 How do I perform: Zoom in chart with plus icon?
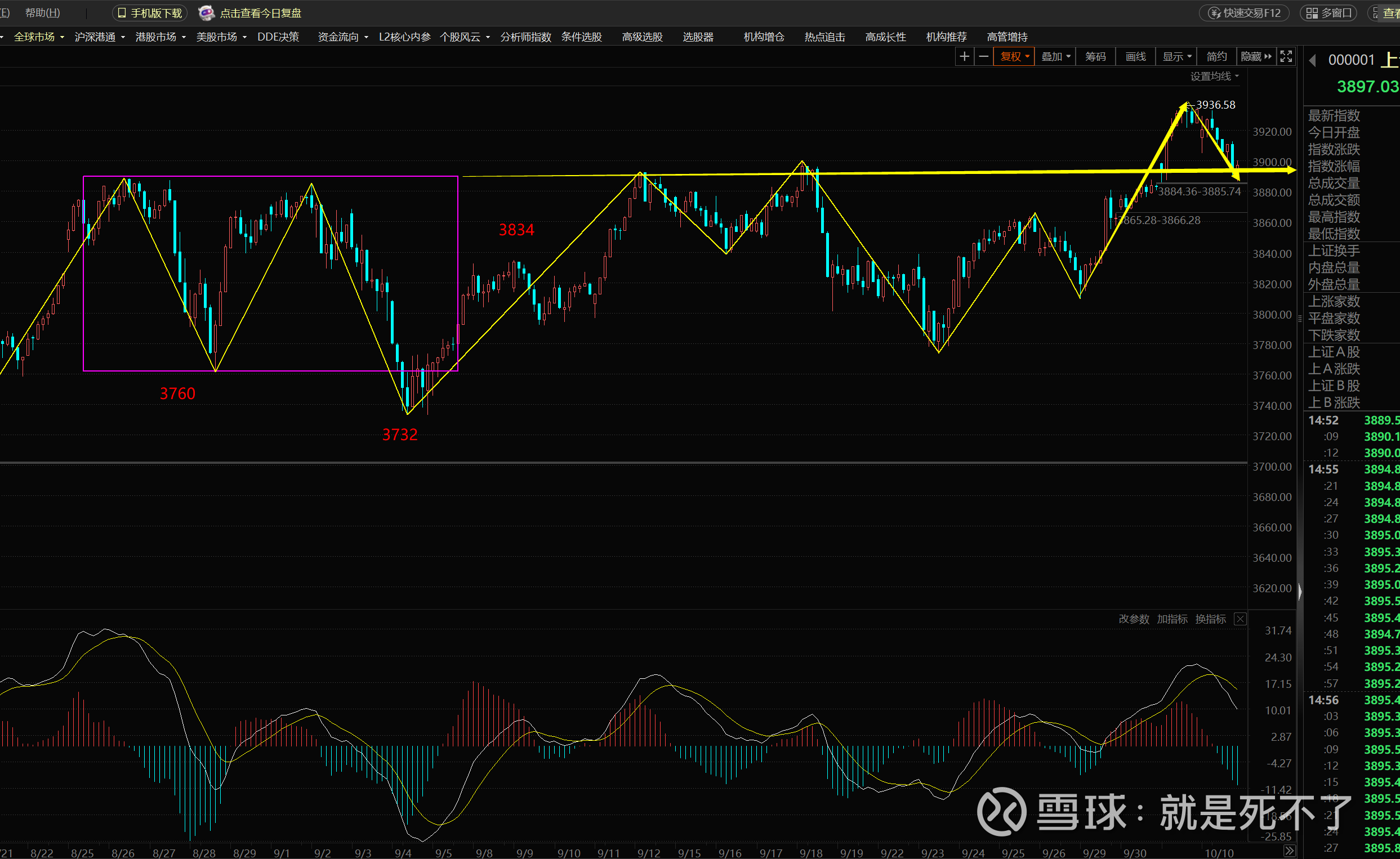[964, 56]
